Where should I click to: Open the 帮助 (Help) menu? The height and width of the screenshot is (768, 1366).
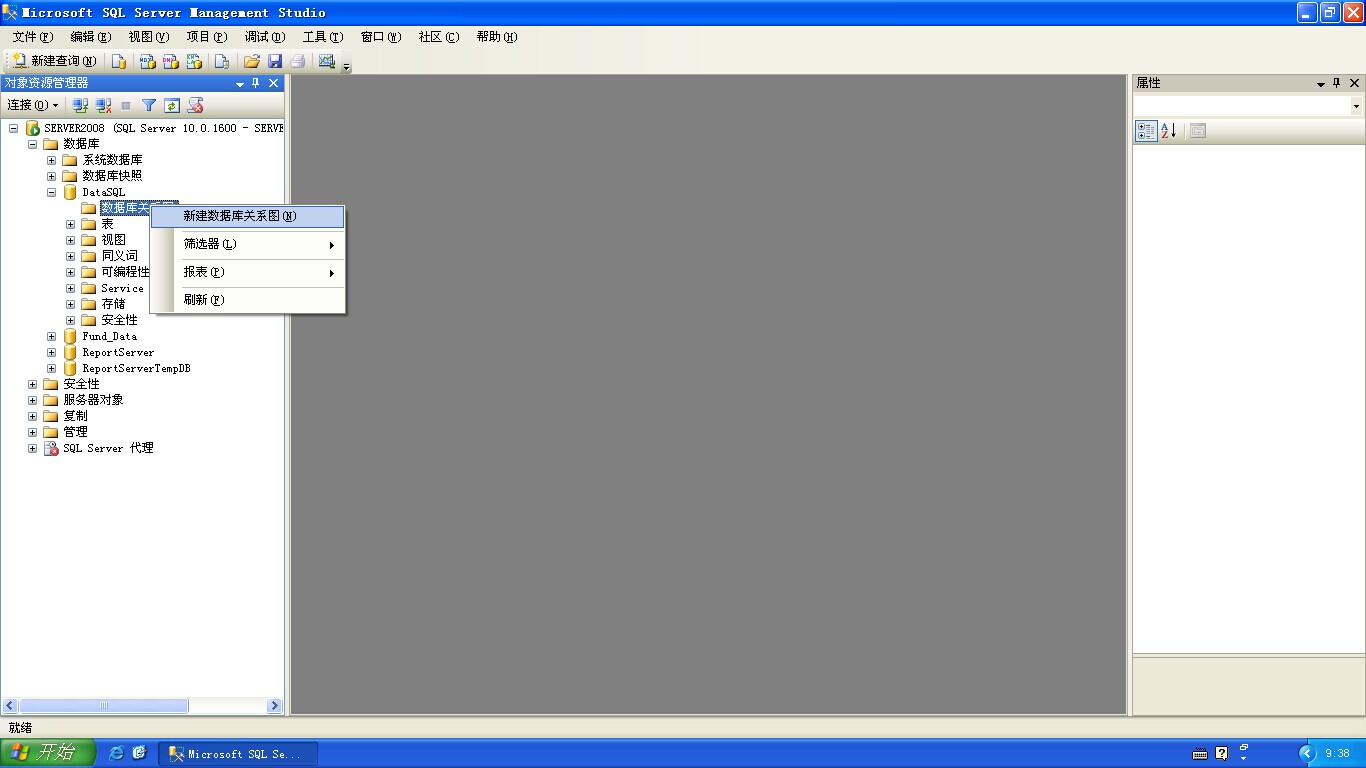coord(497,37)
